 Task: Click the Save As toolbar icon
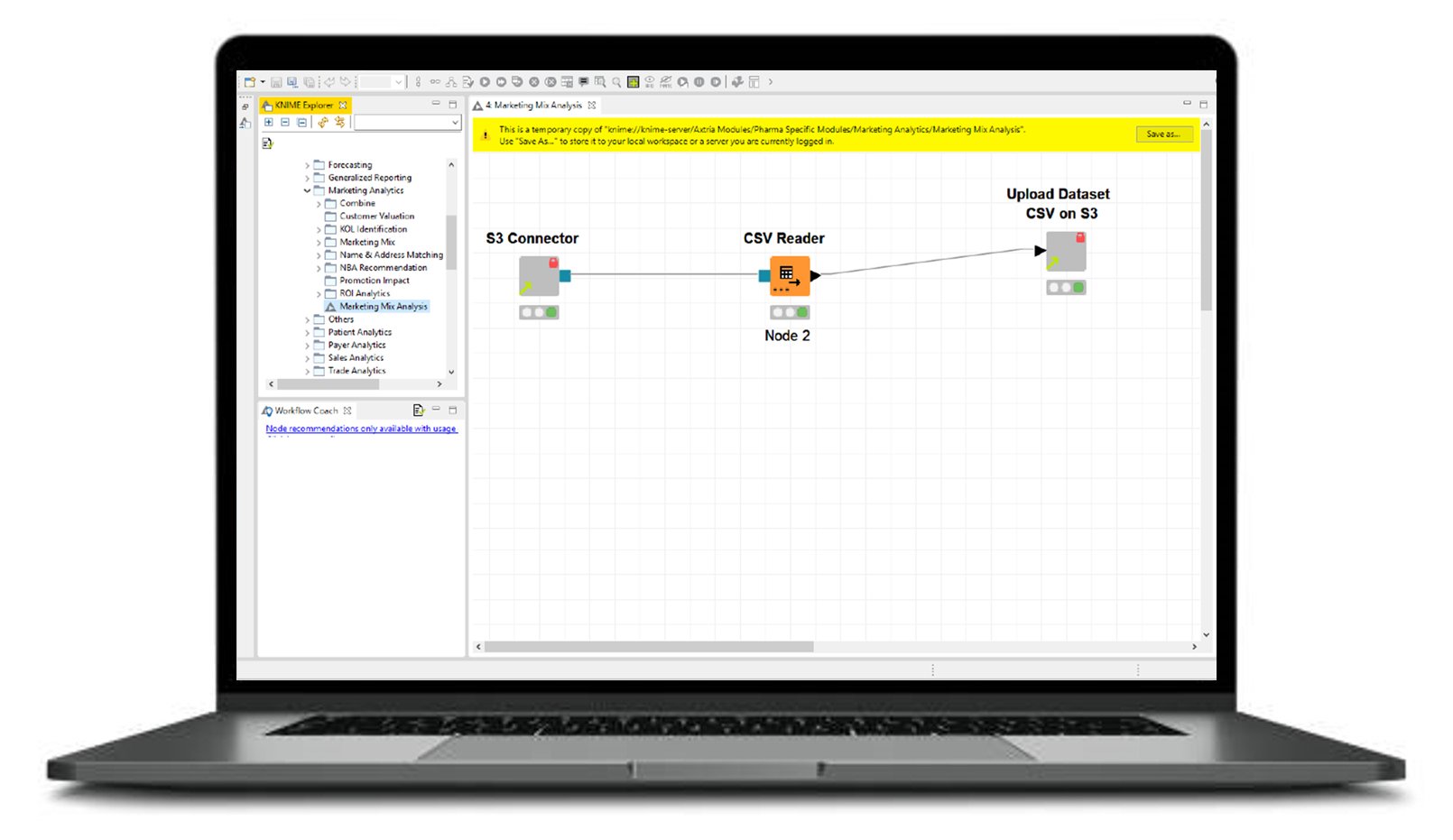coord(292,82)
